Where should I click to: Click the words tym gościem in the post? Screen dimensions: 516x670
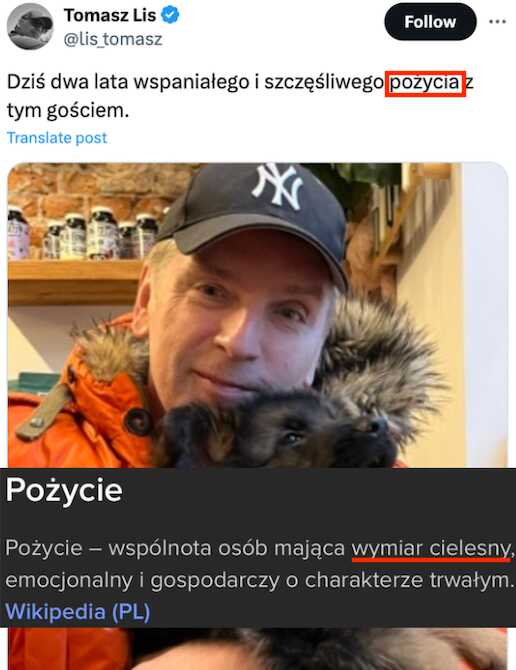coord(68,111)
